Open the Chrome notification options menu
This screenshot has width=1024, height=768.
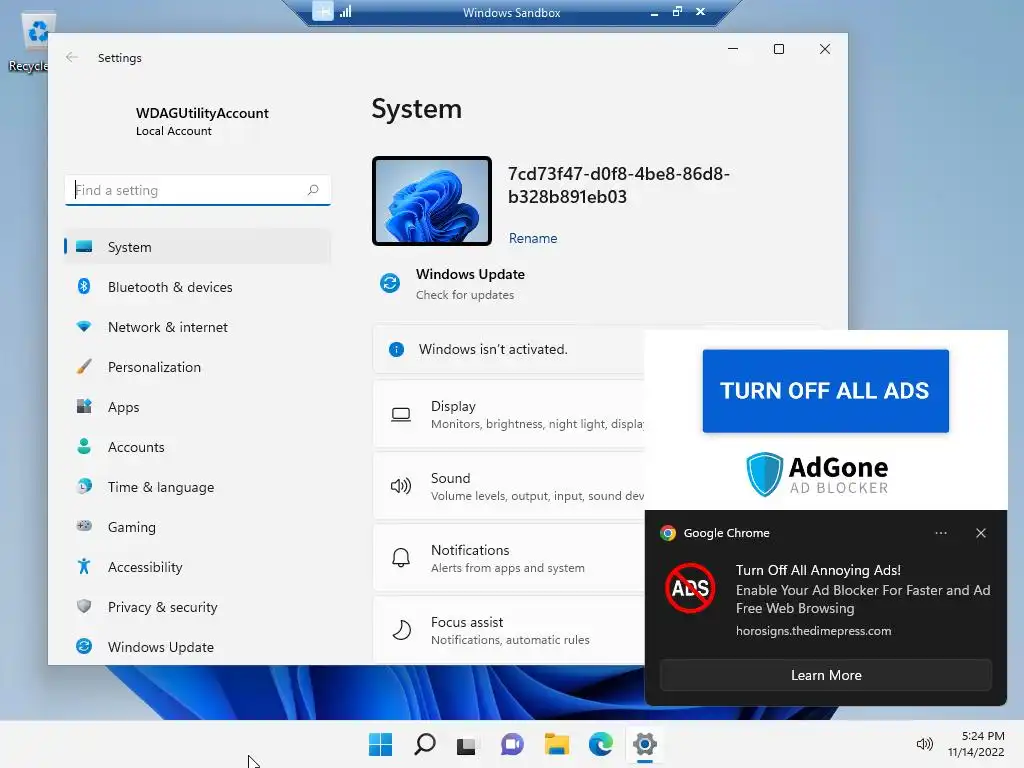click(x=940, y=533)
